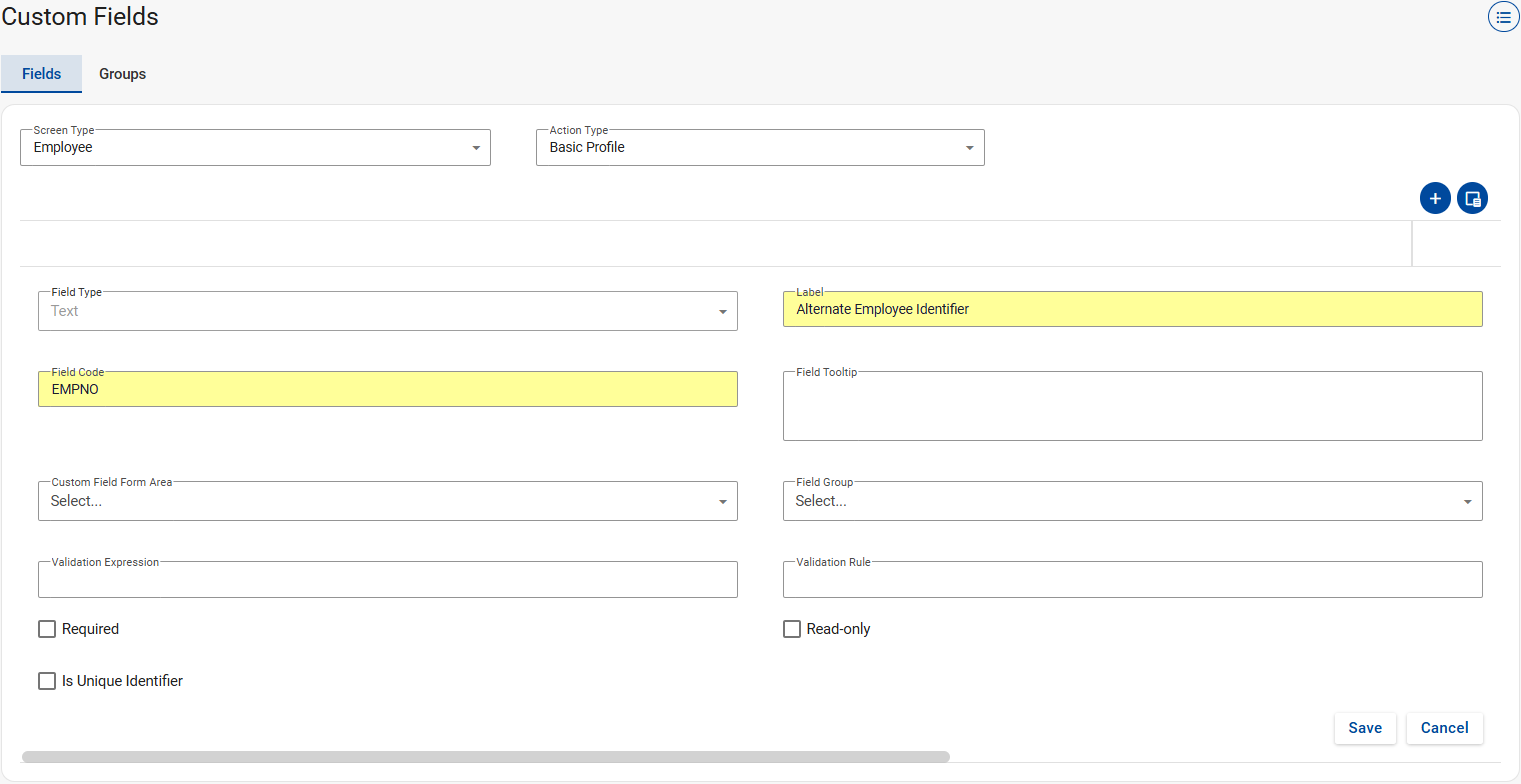1521x784 pixels.
Task: Click the Field Tooltip text area
Action: tap(1132, 407)
